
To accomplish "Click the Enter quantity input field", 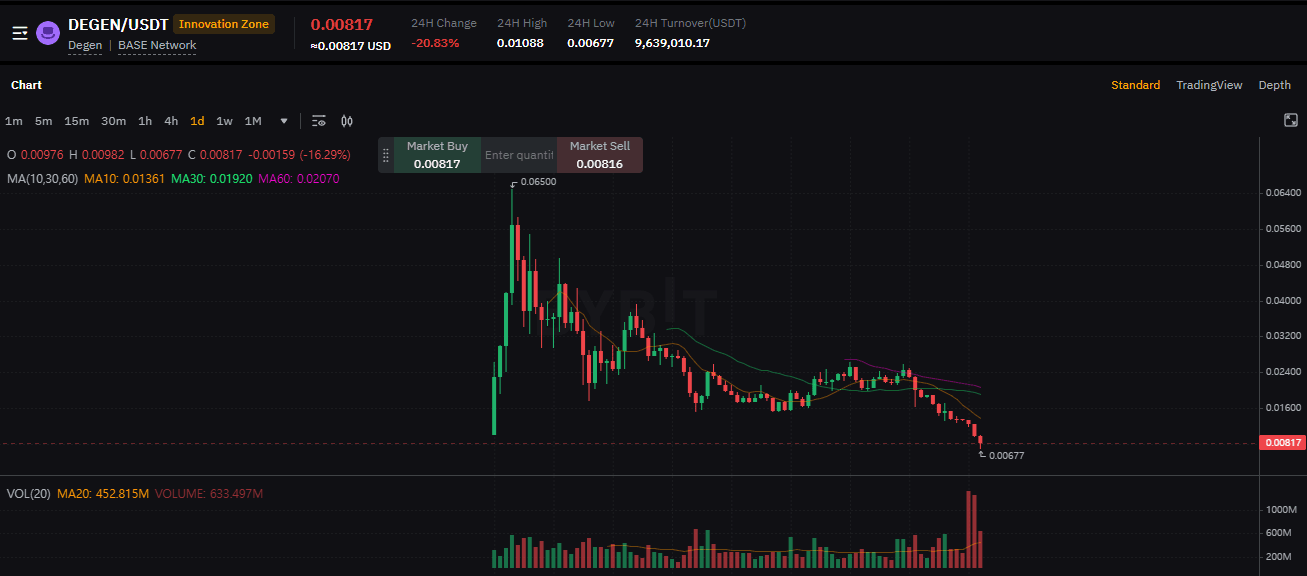I will tap(519, 156).
